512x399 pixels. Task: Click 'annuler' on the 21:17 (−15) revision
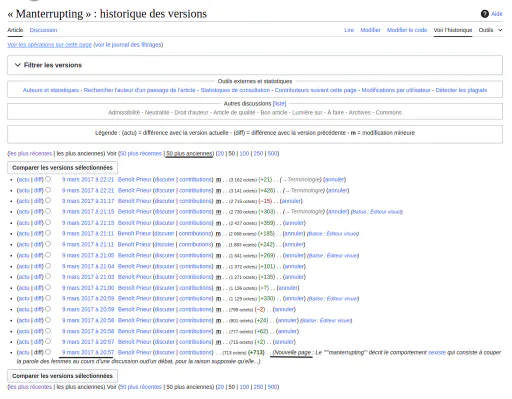pyautogui.click(x=292, y=201)
